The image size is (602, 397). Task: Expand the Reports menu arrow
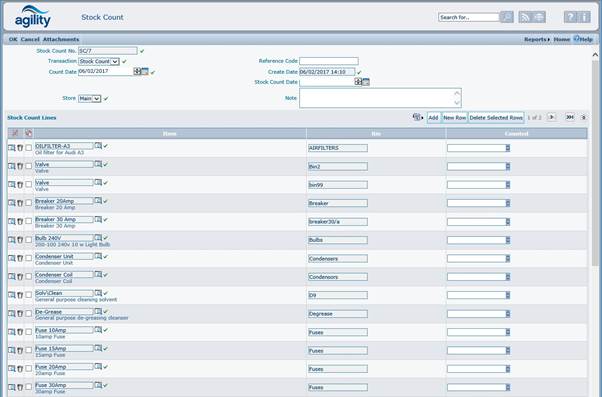point(549,40)
